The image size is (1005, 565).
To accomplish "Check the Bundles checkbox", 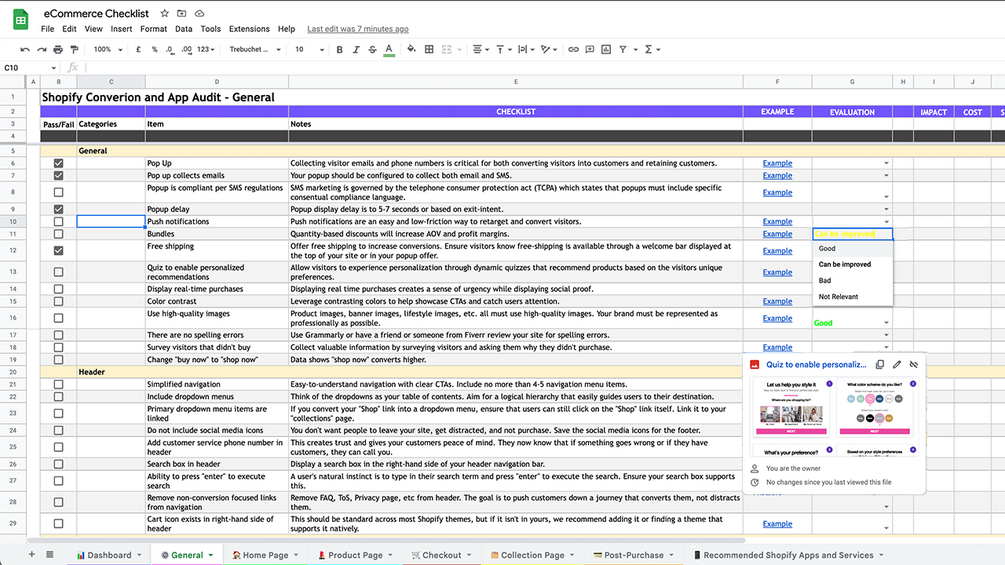I will 58,234.
